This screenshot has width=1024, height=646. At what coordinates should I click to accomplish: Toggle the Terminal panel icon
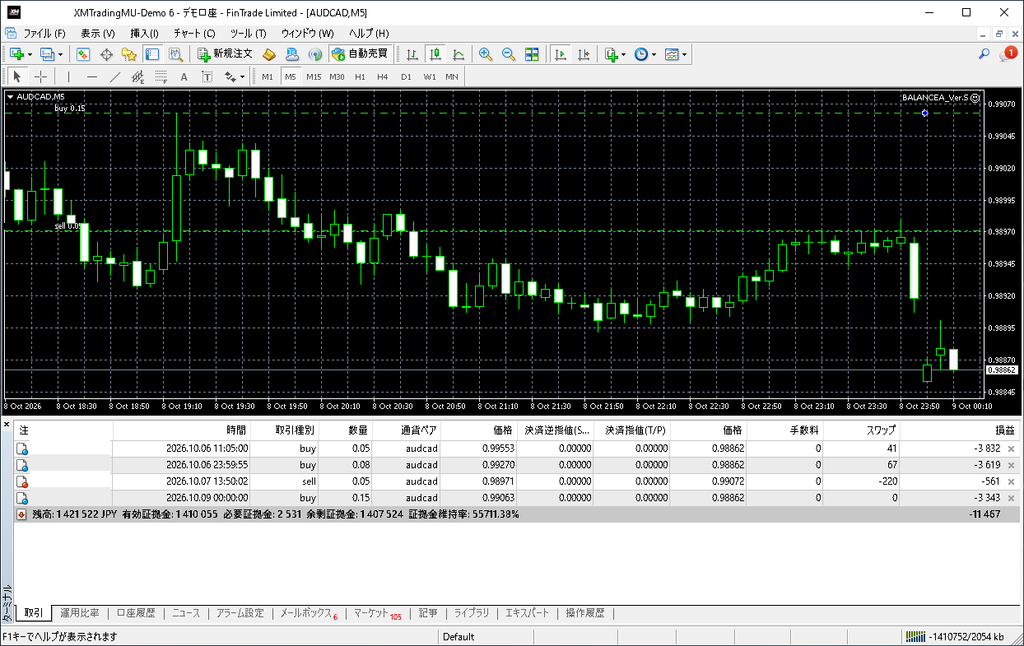coord(152,54)
